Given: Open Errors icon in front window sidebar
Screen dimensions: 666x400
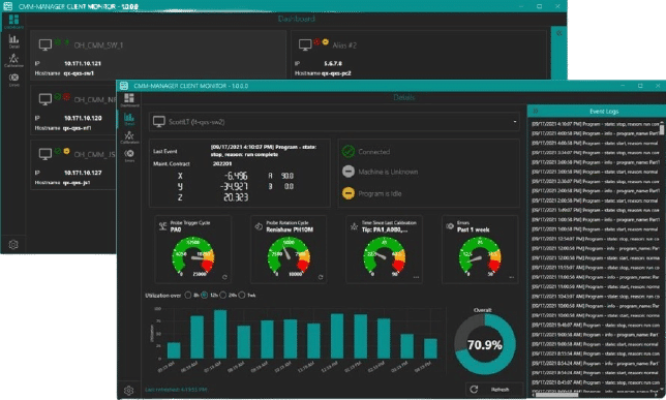Looking at the screenshot, I should click(129, 155).
